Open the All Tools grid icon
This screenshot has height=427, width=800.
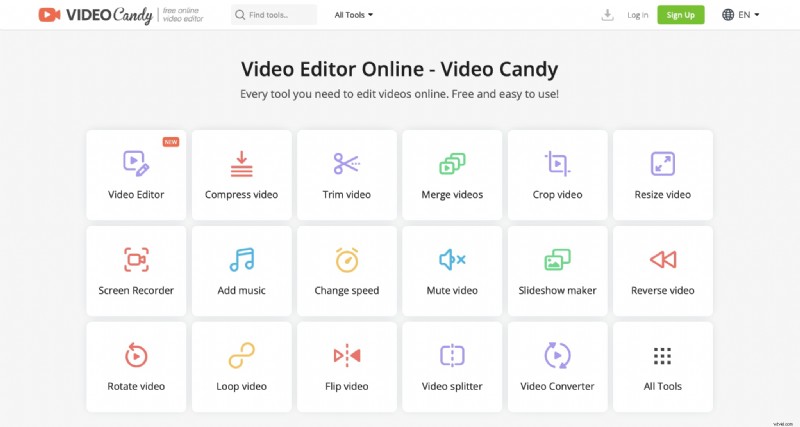pyautogui.click(x=663, y=356)
